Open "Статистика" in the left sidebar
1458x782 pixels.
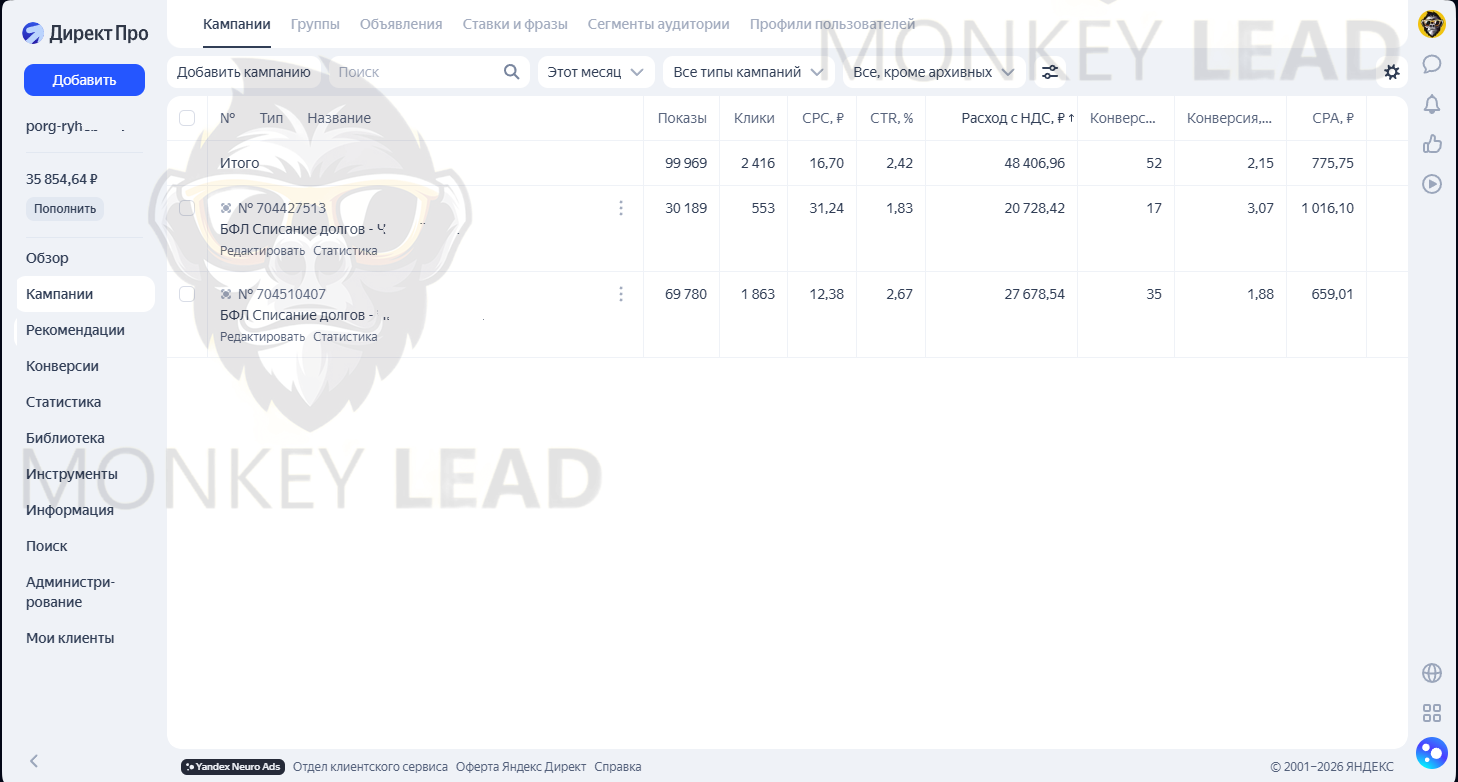[x=64, y=402]
